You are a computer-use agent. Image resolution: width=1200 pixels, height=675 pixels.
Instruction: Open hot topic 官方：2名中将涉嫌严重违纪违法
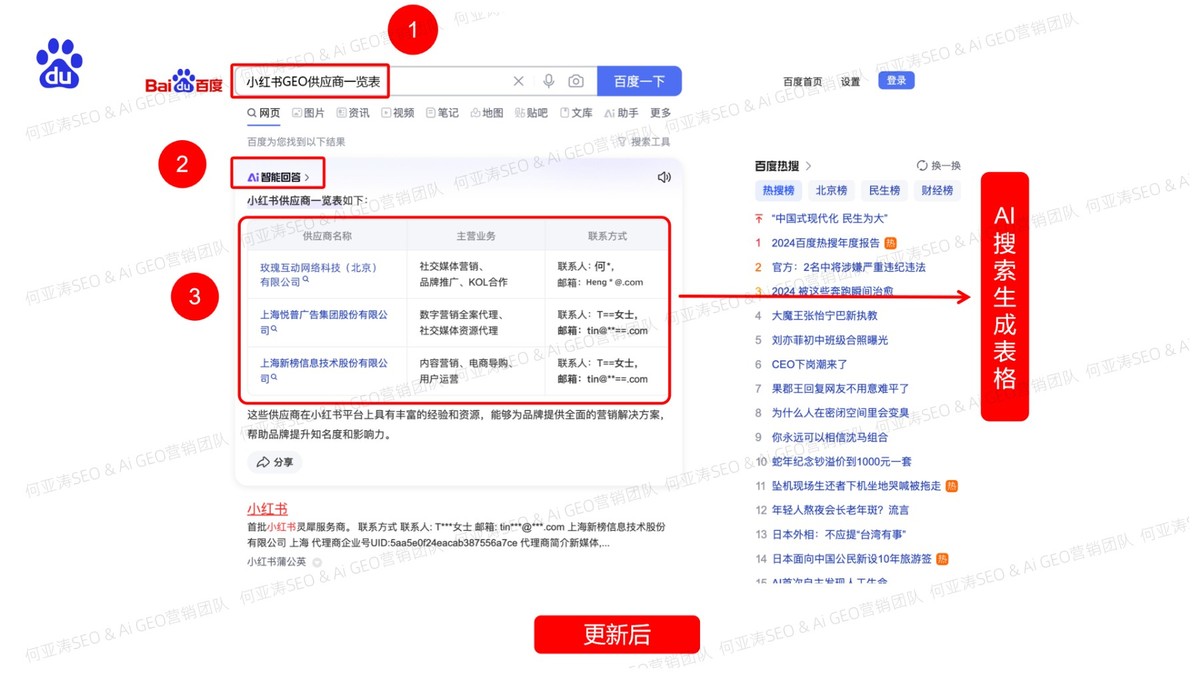848,267
